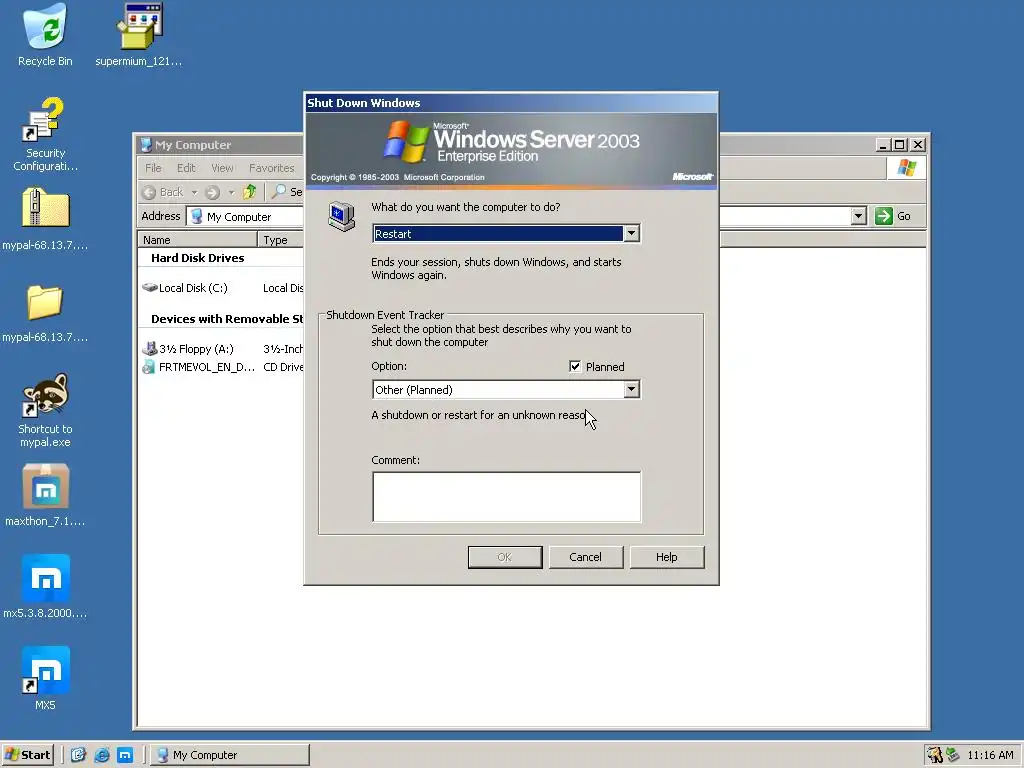Open the Edit menu in My Computer

click(186, 168)
